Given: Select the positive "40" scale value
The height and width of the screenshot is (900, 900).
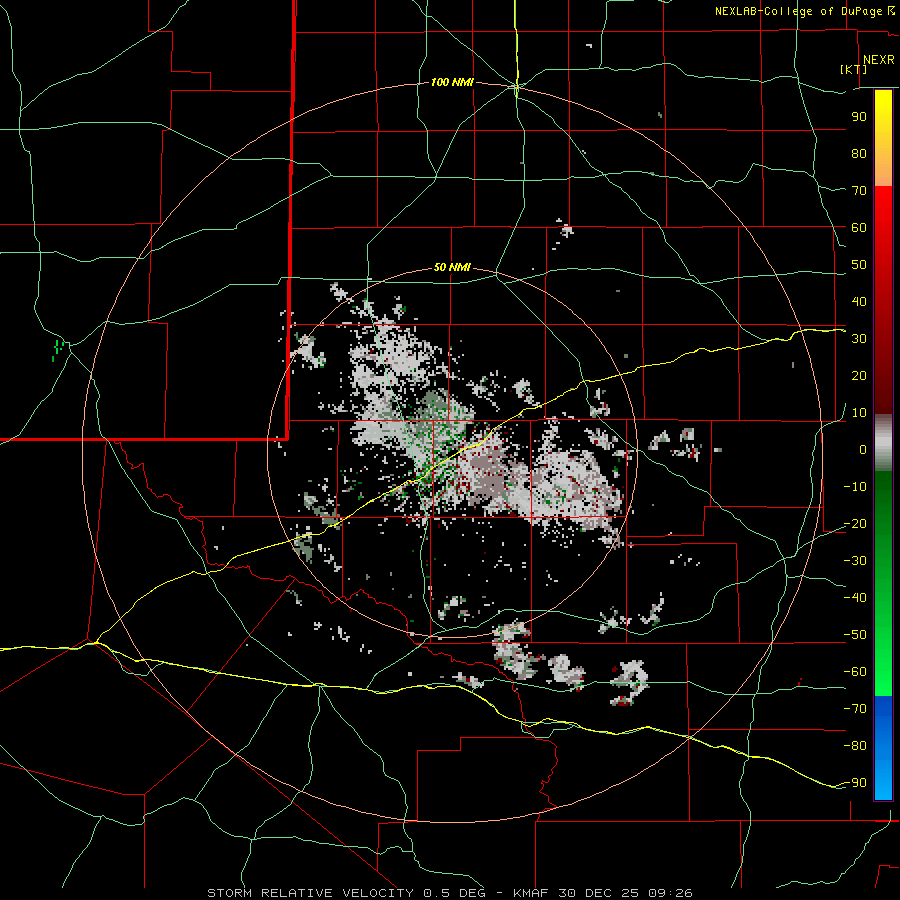Looking at the screenshot, I should click(x=859, y=302).
